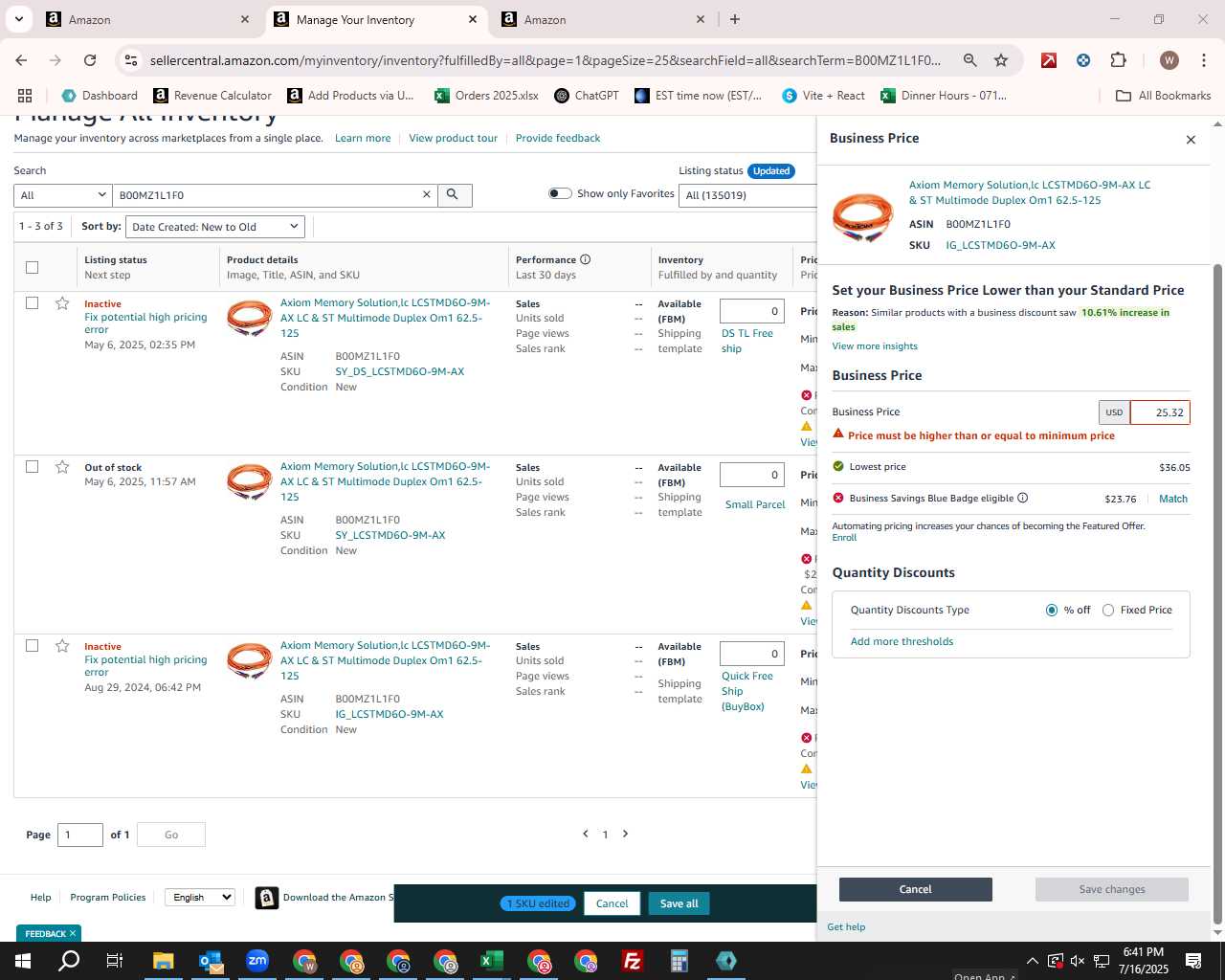Open Revenue Calculator bookmark
Screen dimensions: 1225x980
(212, 96)
